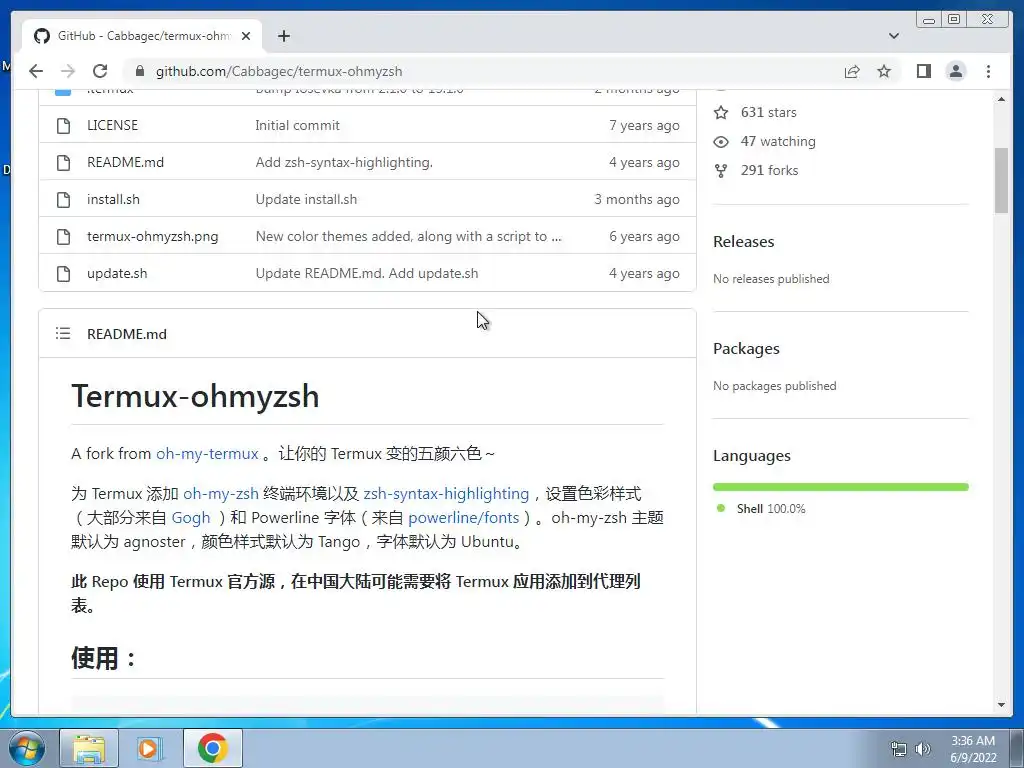Screen dimensions: 1024x768
Task: Click the update.sh file icon
Action: coord(63,274)
